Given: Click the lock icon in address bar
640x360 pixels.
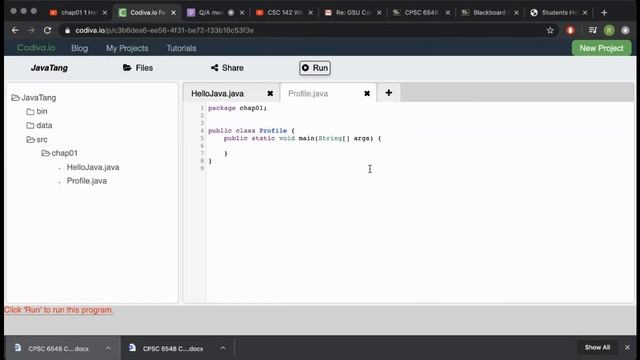Looking at the screenshot, I should (67, 30).
